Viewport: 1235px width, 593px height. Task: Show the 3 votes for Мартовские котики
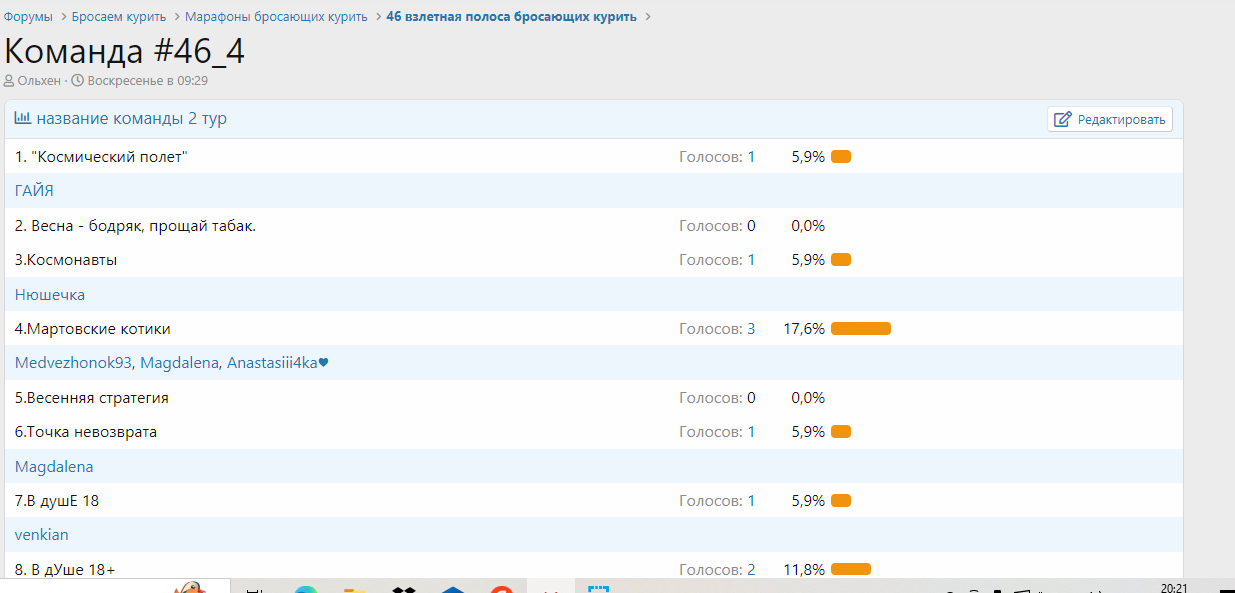tap(751, 329)
